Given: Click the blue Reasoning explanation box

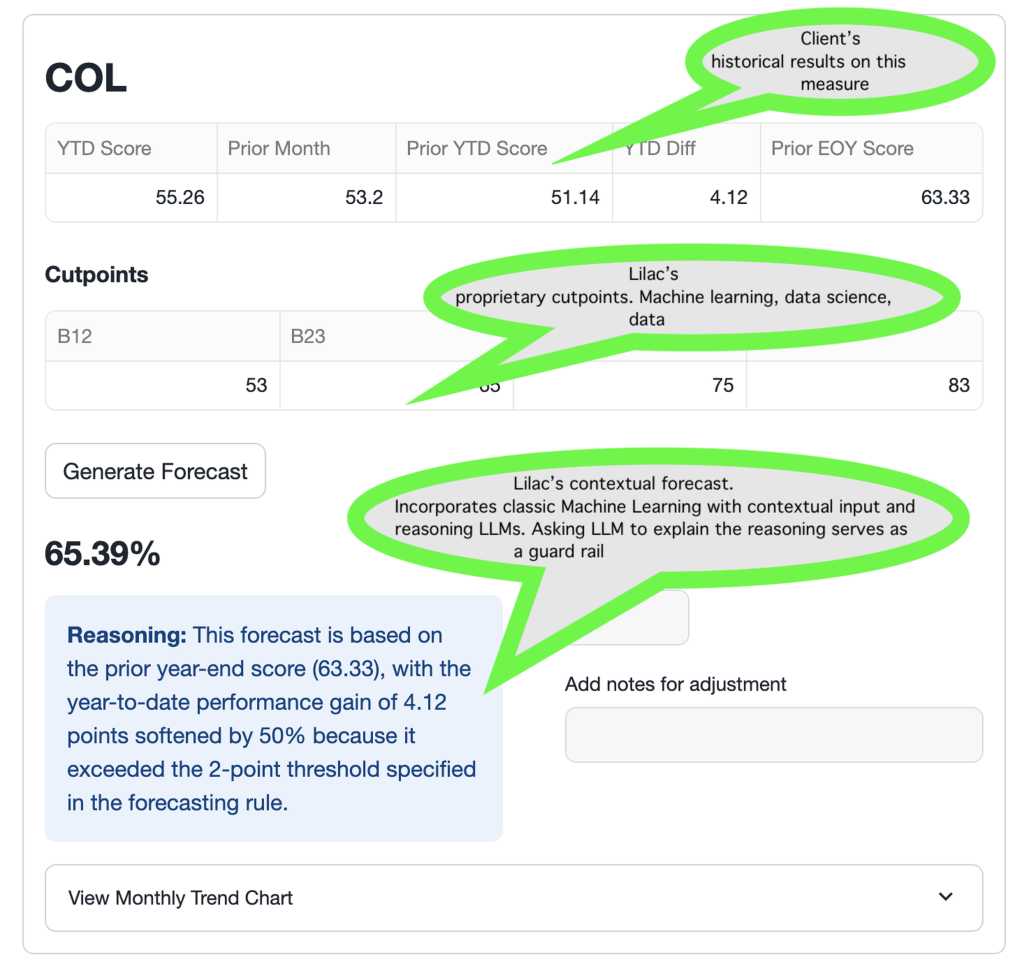Looking at the screenshot, I should 273,718.
